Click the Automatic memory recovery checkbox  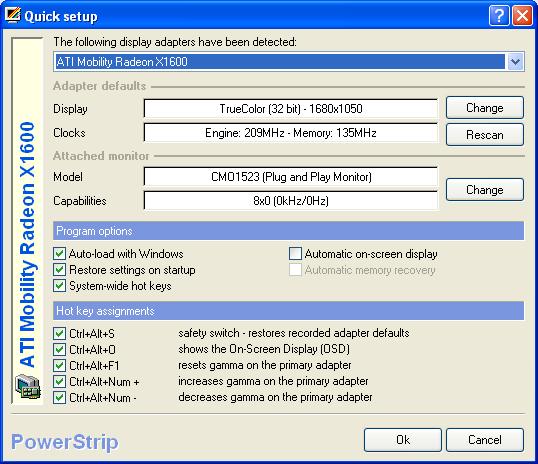[x=295, y=270]
